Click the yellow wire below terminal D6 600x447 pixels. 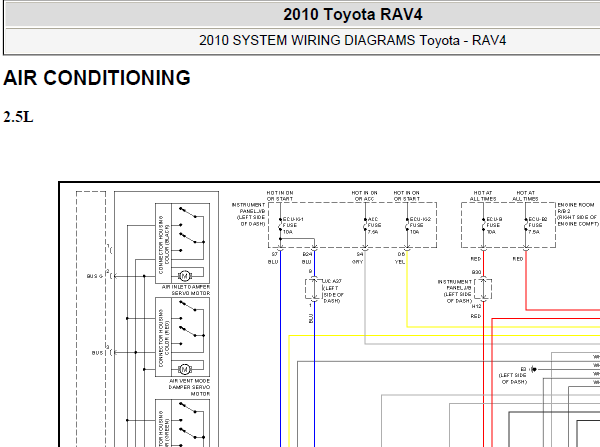click(x=407, y=289)
